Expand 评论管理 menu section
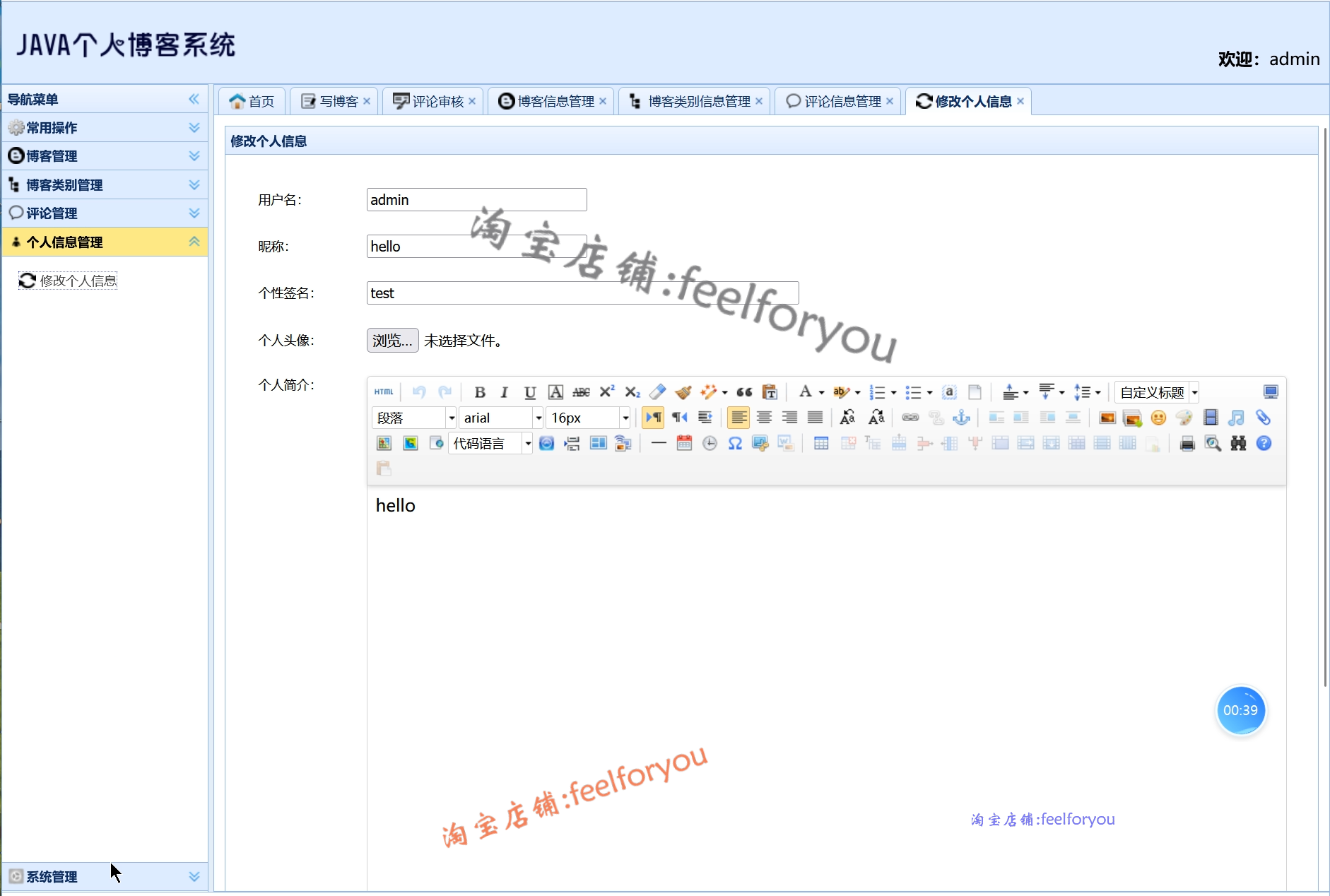 pyautogui.click(x=105, y=213)
